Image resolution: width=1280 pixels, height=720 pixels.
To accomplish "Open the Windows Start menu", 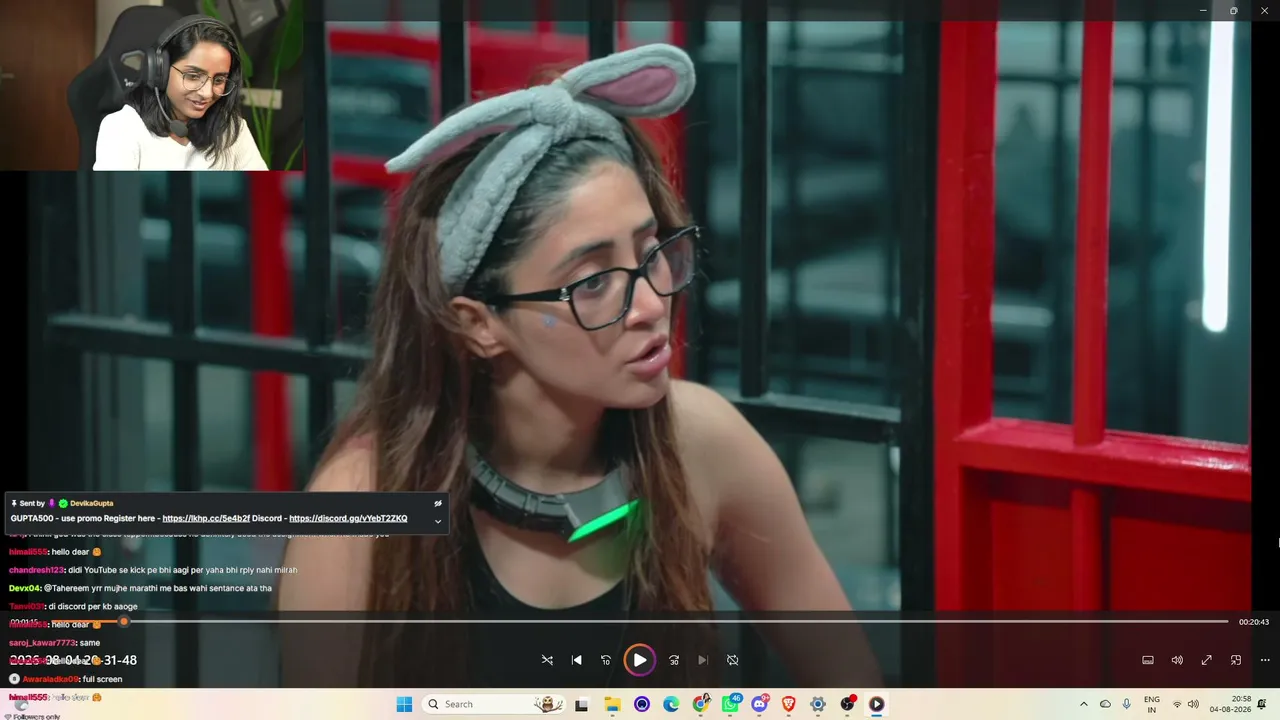I will 404,704.
